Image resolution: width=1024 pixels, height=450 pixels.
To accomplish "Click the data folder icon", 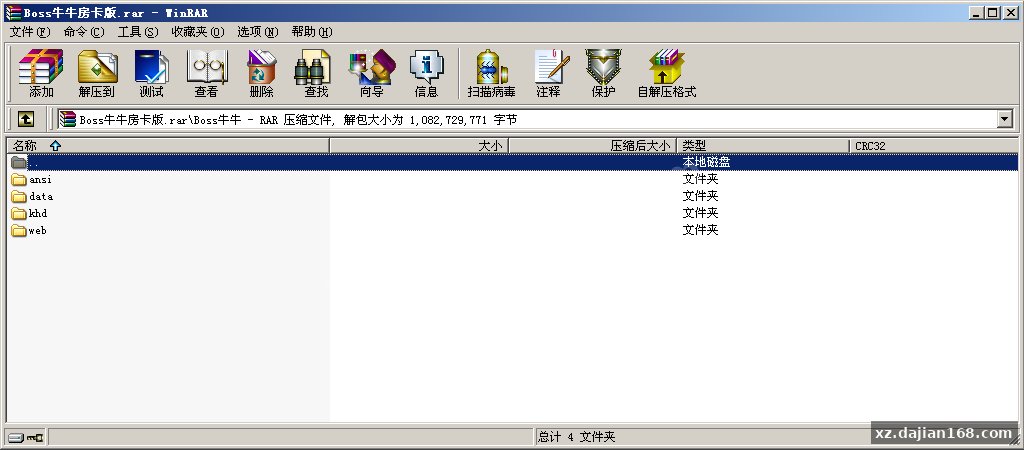I will coord(18,196).
